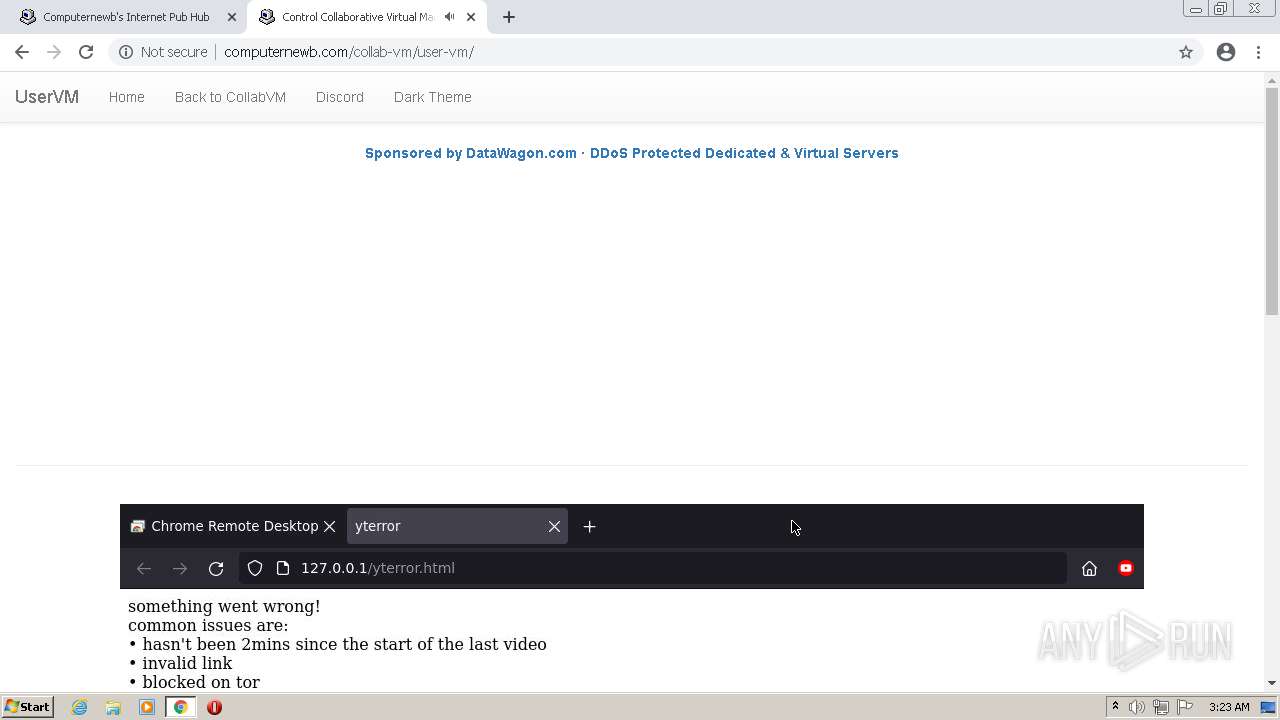1280x720 pixels.
Task: Switch to Computernewb's Internet Pub Hub tab
Action: (126, 17)
